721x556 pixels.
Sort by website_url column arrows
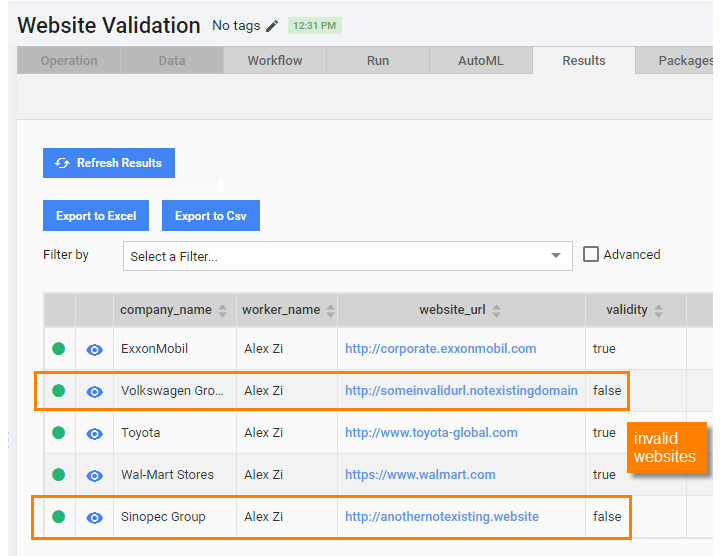pos(496,311)
